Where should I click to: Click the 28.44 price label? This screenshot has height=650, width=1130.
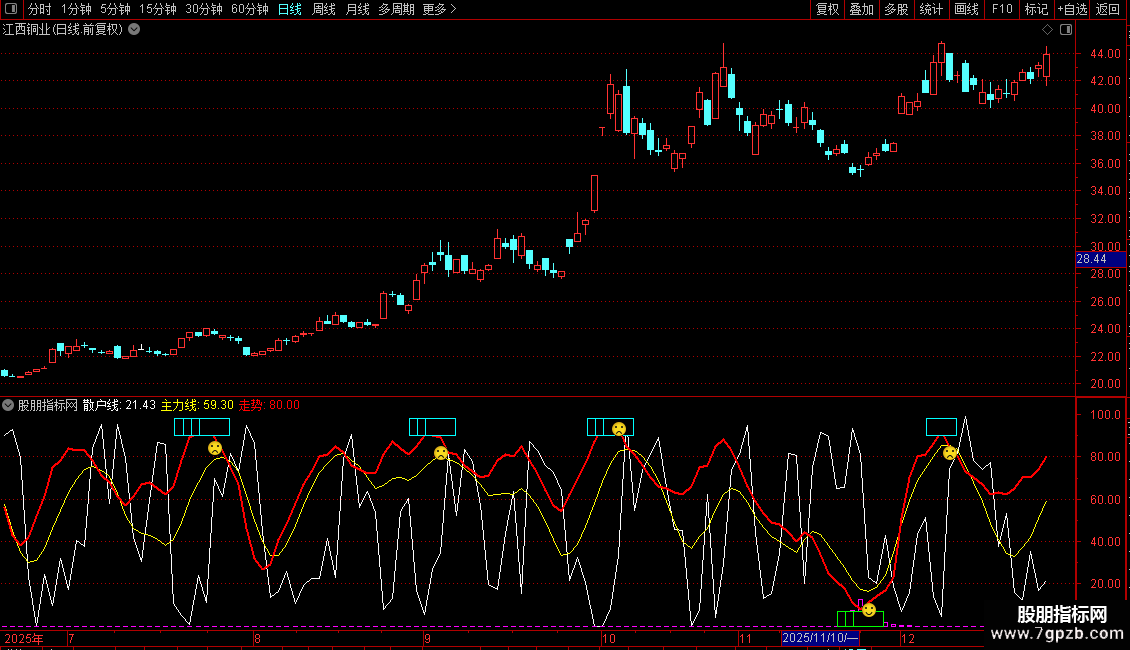click(x=1100, y=259)
